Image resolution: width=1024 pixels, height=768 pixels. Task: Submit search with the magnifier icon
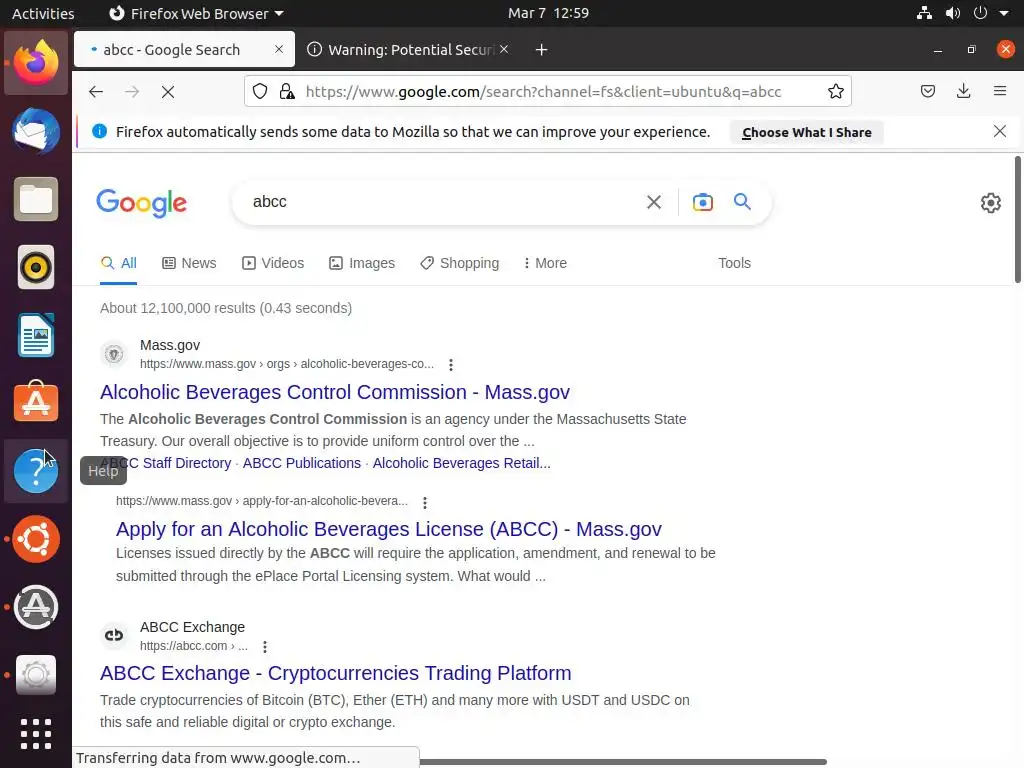tap(742, 202)
